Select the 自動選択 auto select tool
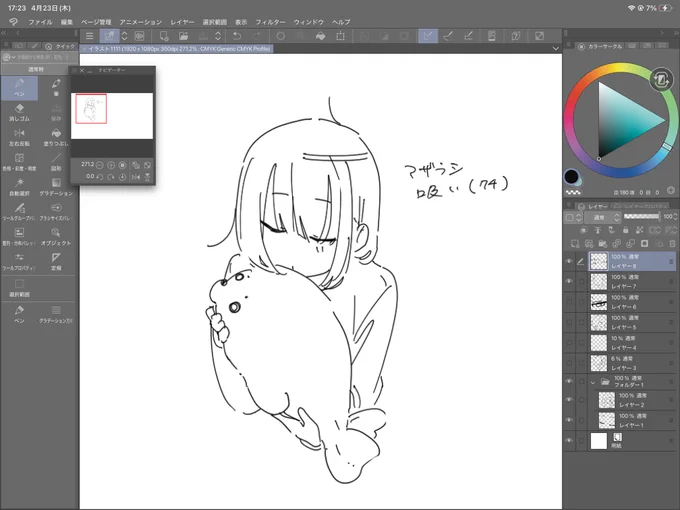The image size is (680, 510). pos(19,187)
